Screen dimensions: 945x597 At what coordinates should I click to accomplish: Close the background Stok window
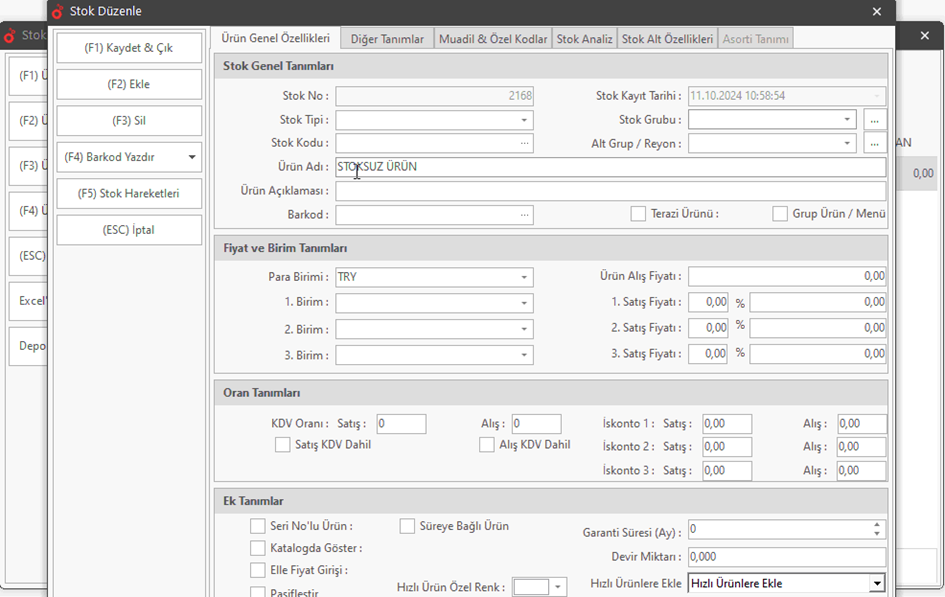click(x=925, y=36)
